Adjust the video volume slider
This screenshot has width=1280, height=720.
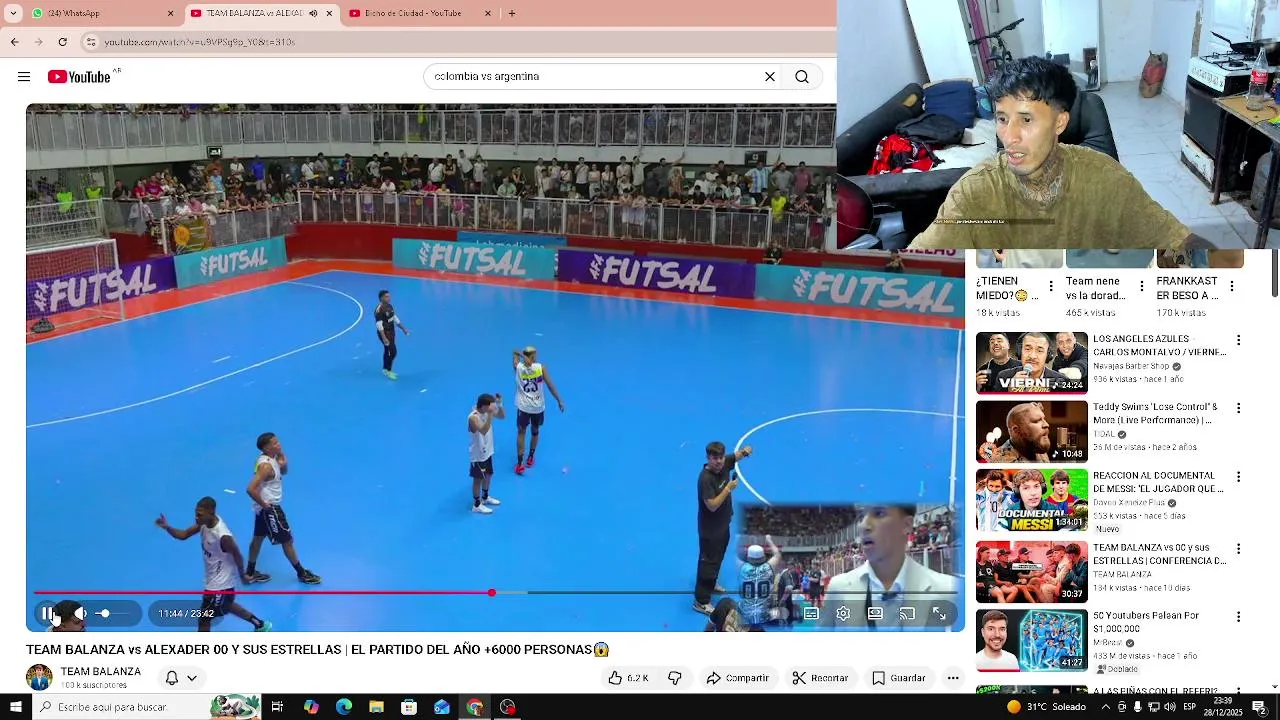click(113, 613)
